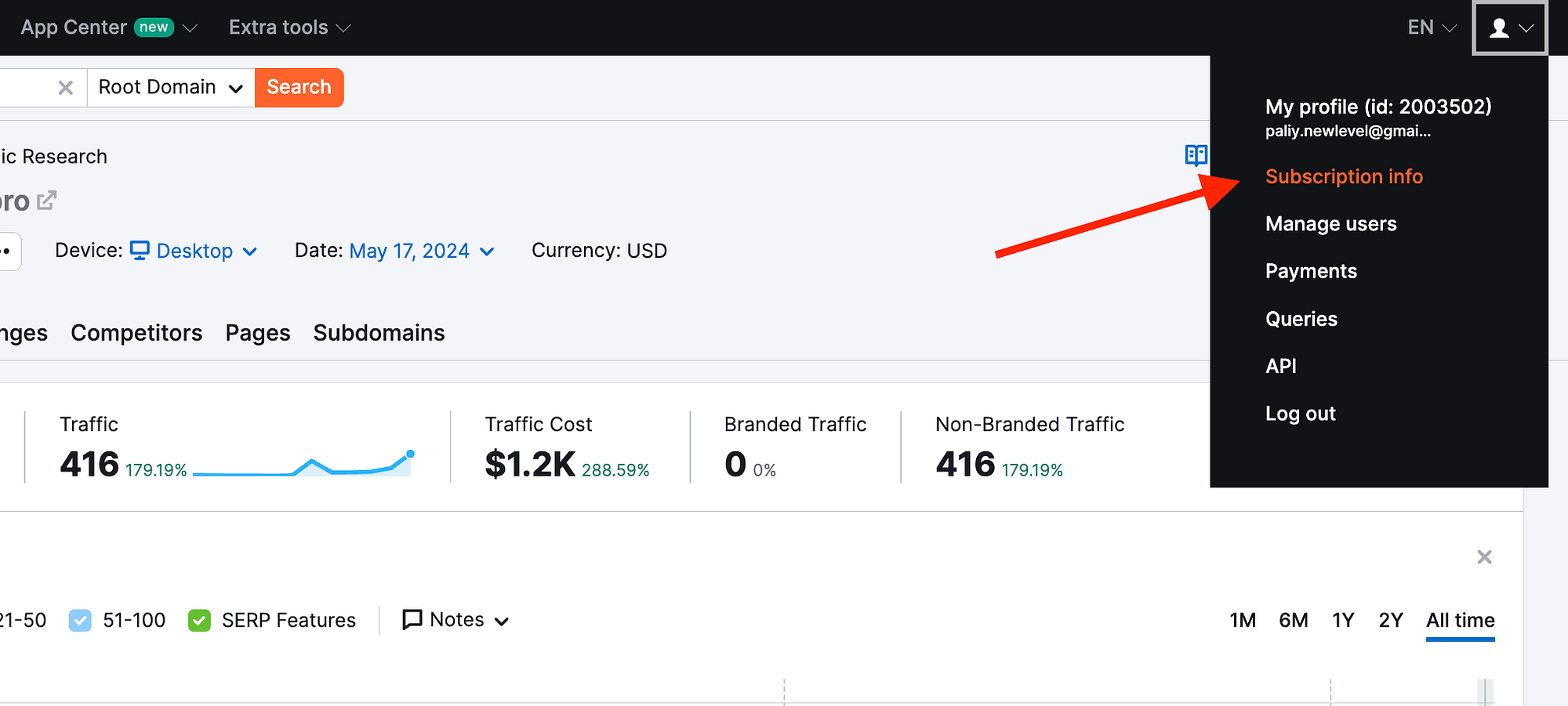1568x706 pixels.
Task: Click the external link icon next to domain name
Action: tap(46, 200)
